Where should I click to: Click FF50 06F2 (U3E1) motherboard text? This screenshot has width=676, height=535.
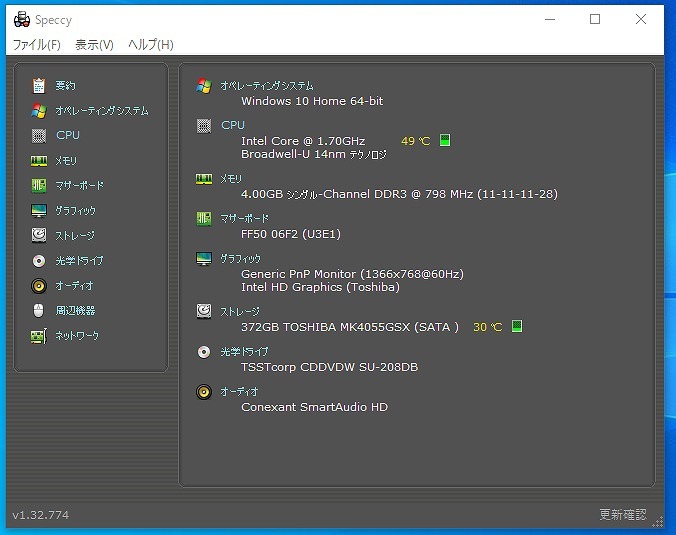click(x=291, y=234)
